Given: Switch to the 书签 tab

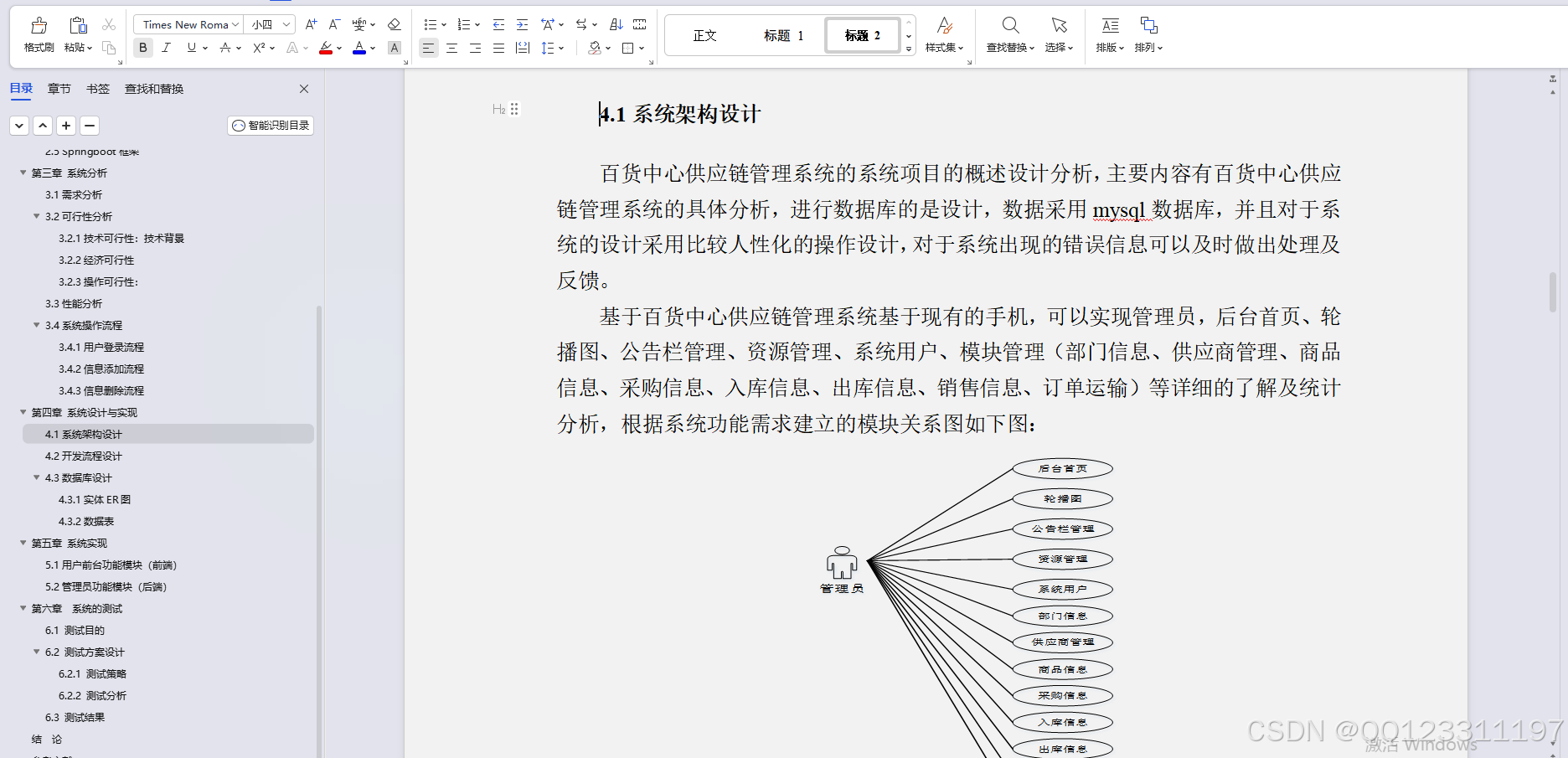Looking at the screenshot, I should [x=98, y=89].
